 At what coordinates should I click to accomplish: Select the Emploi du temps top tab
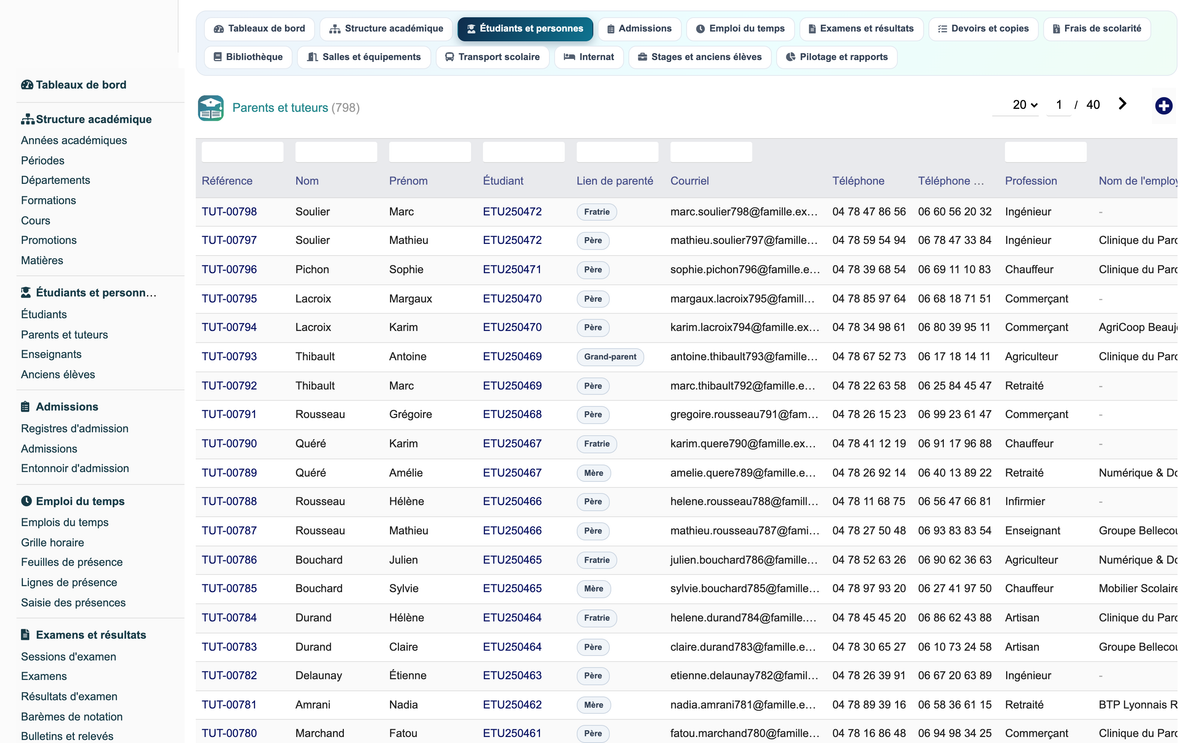point(740,29)
